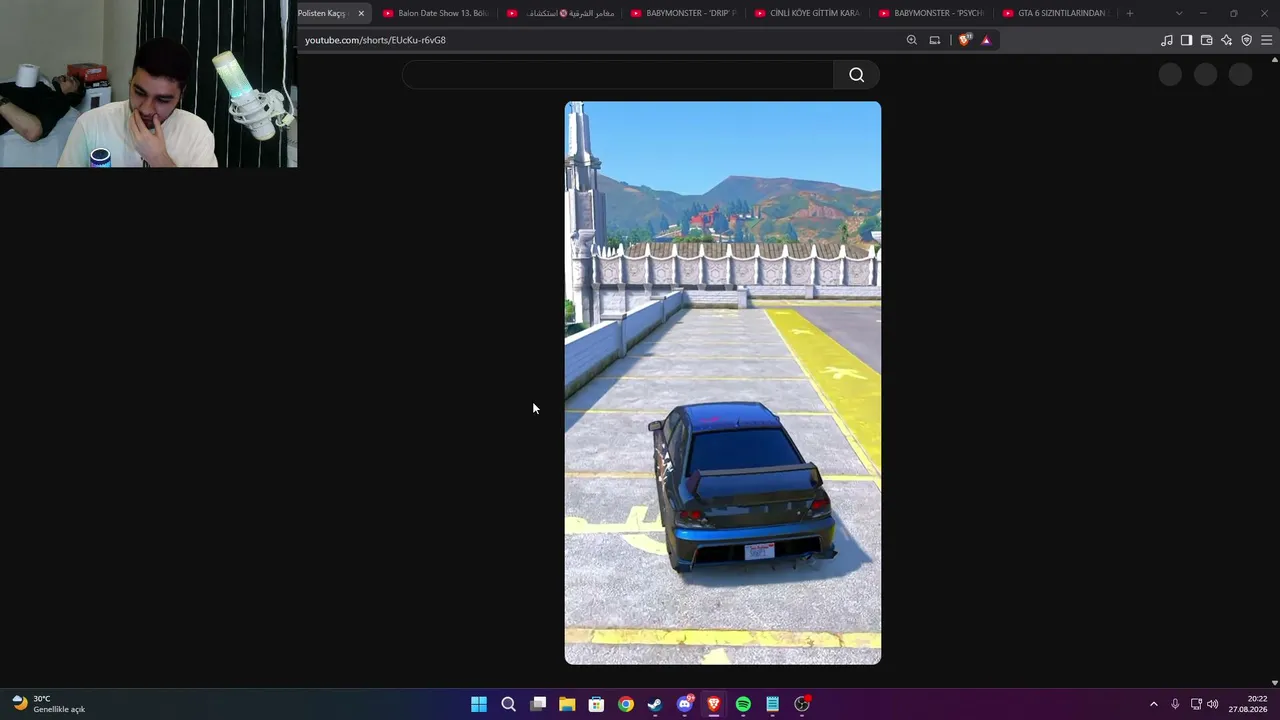
Task: Click the YouTube search magnifier button
Action: coord(856,75)
